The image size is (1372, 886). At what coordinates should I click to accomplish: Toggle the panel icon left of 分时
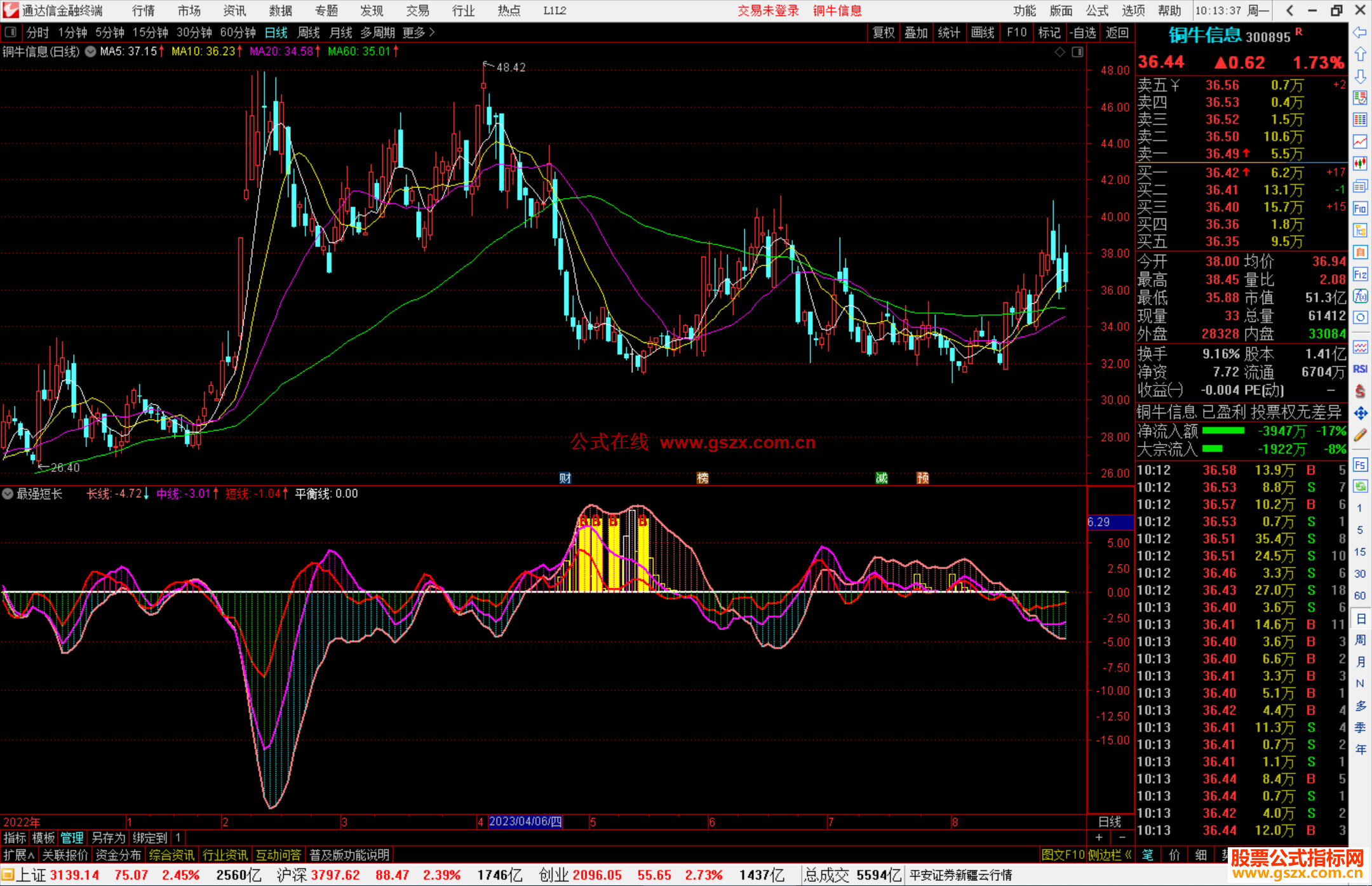11,32
